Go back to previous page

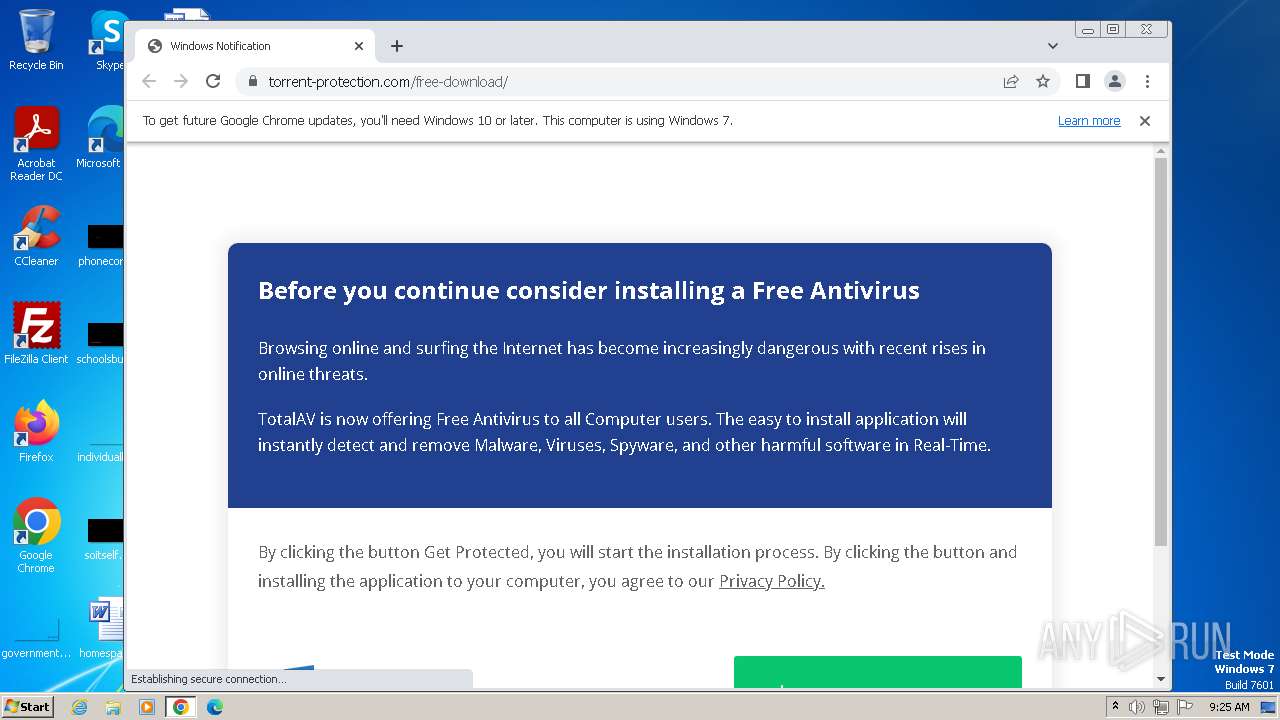tap(149, 82)
